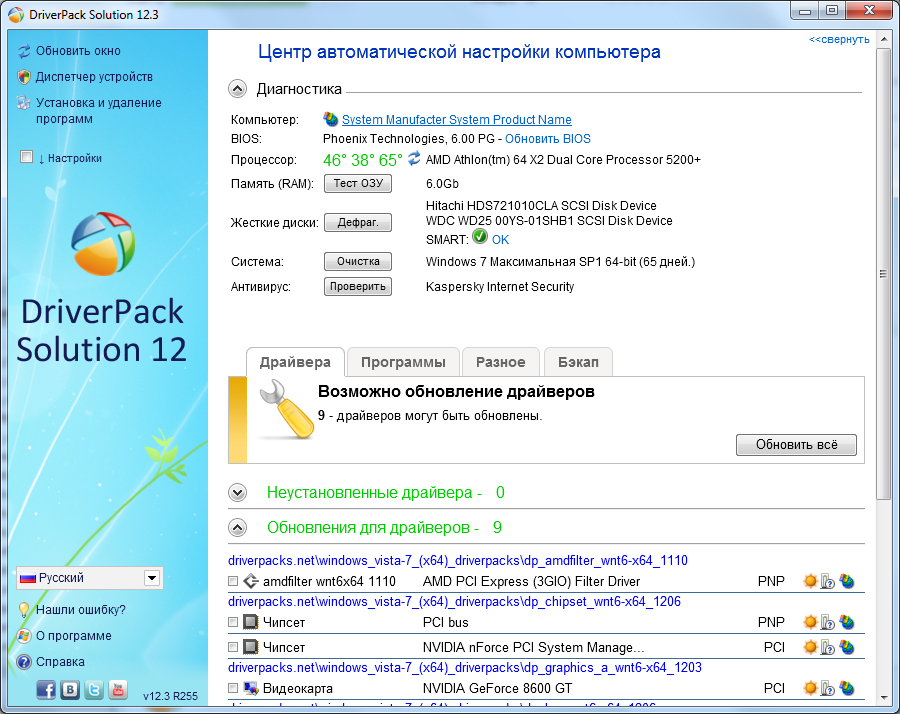The height and width of the screenshot is (714, 900).
Task: Click the 'NVIDIA GeForce 8600 GT' device name
Action: pyautogui.click(x=498, y=688)
